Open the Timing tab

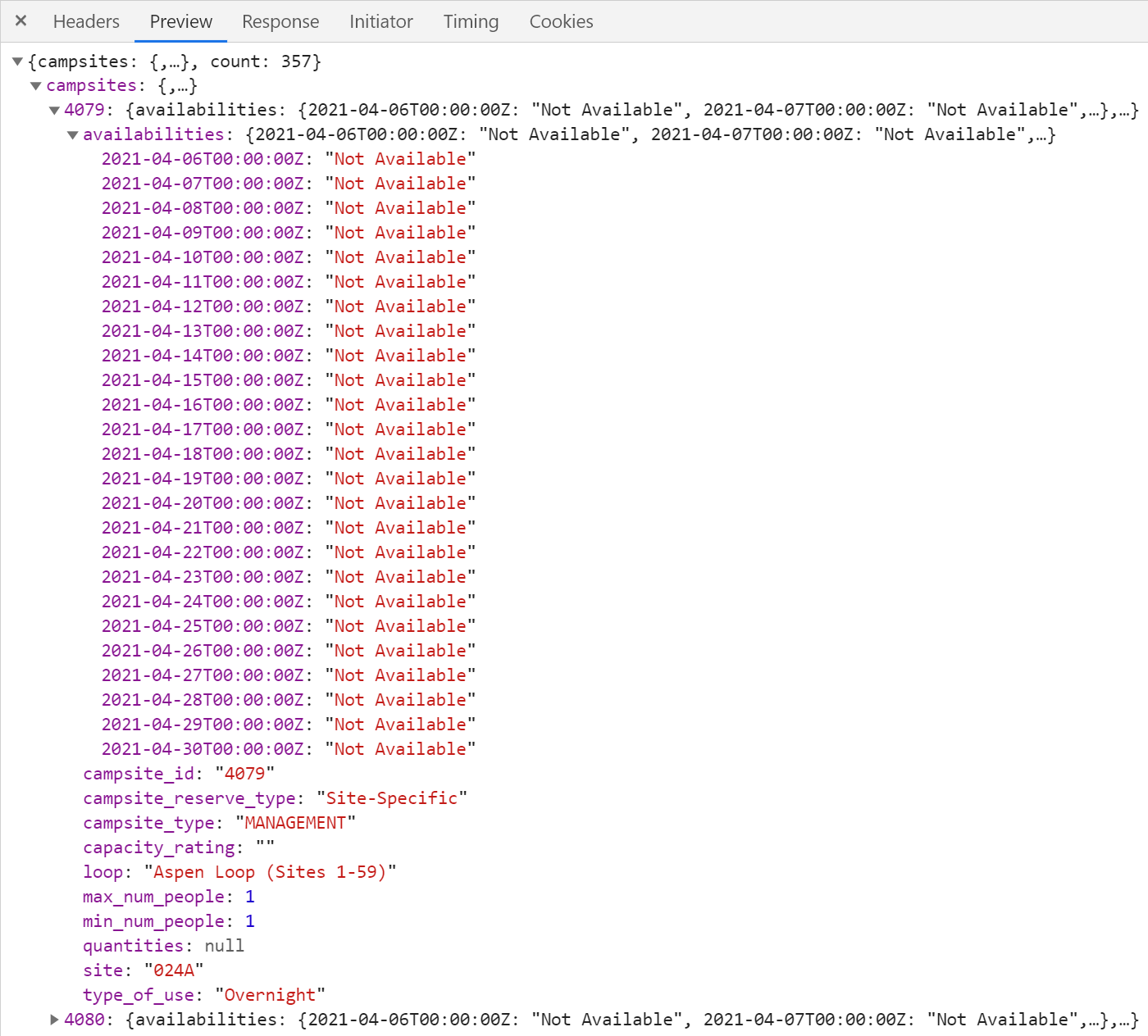tap(471, 21)
